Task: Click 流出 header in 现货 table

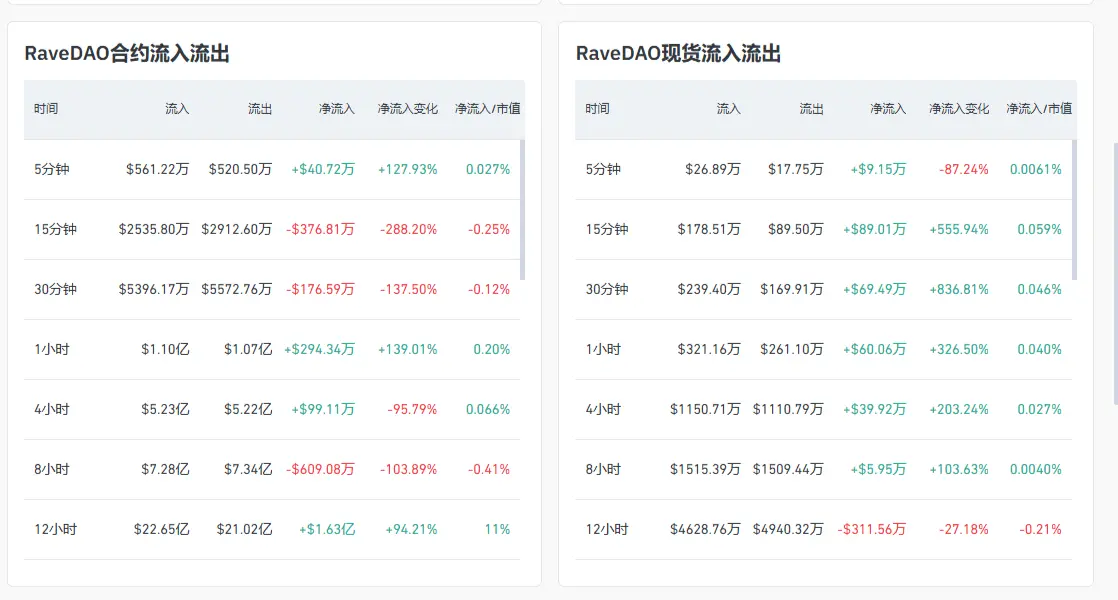Action: click(x=811, y=108)
